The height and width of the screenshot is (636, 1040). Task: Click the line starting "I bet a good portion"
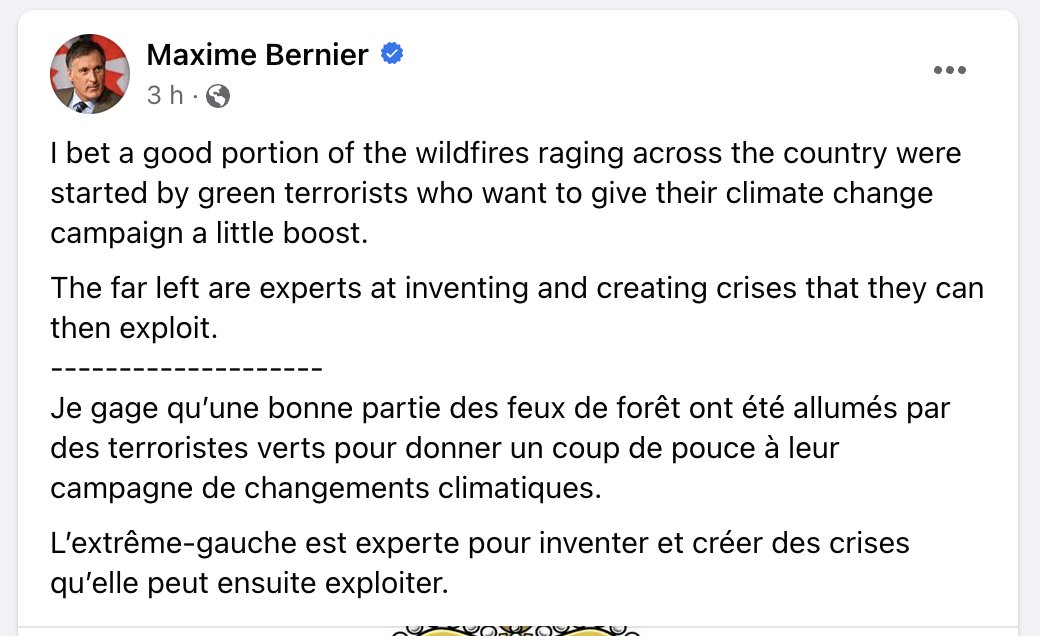point(505,154)
